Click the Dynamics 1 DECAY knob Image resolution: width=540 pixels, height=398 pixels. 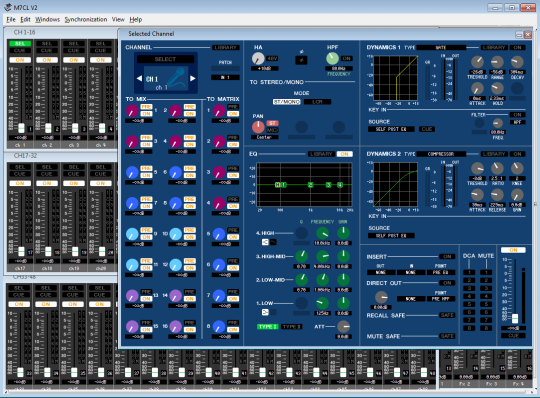coord(517,62)
